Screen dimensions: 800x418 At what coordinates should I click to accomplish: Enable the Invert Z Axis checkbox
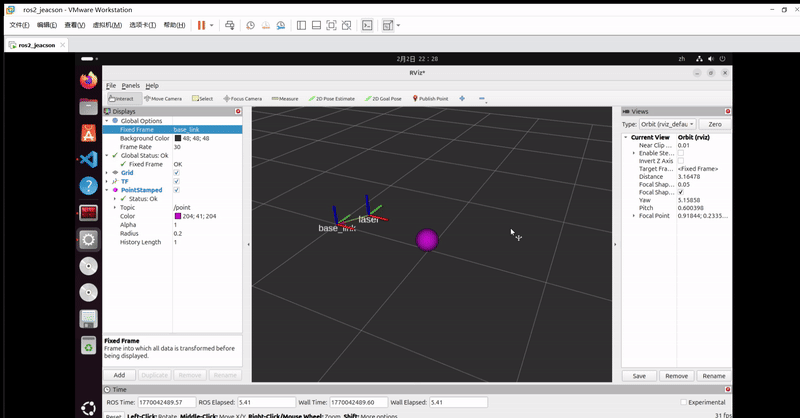click(681, 161)
